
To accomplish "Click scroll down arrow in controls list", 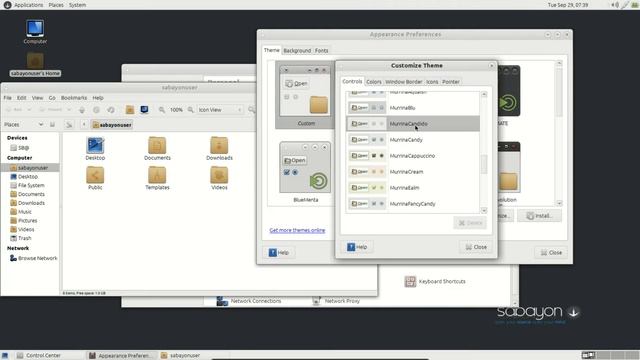I will click(x=484, y=210).
